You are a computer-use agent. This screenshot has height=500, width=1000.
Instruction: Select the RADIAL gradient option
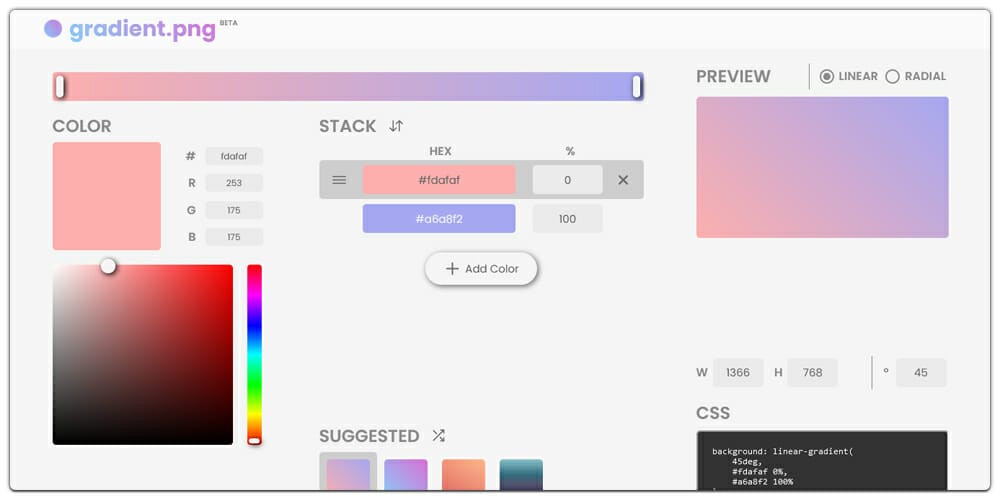[893, 76]
